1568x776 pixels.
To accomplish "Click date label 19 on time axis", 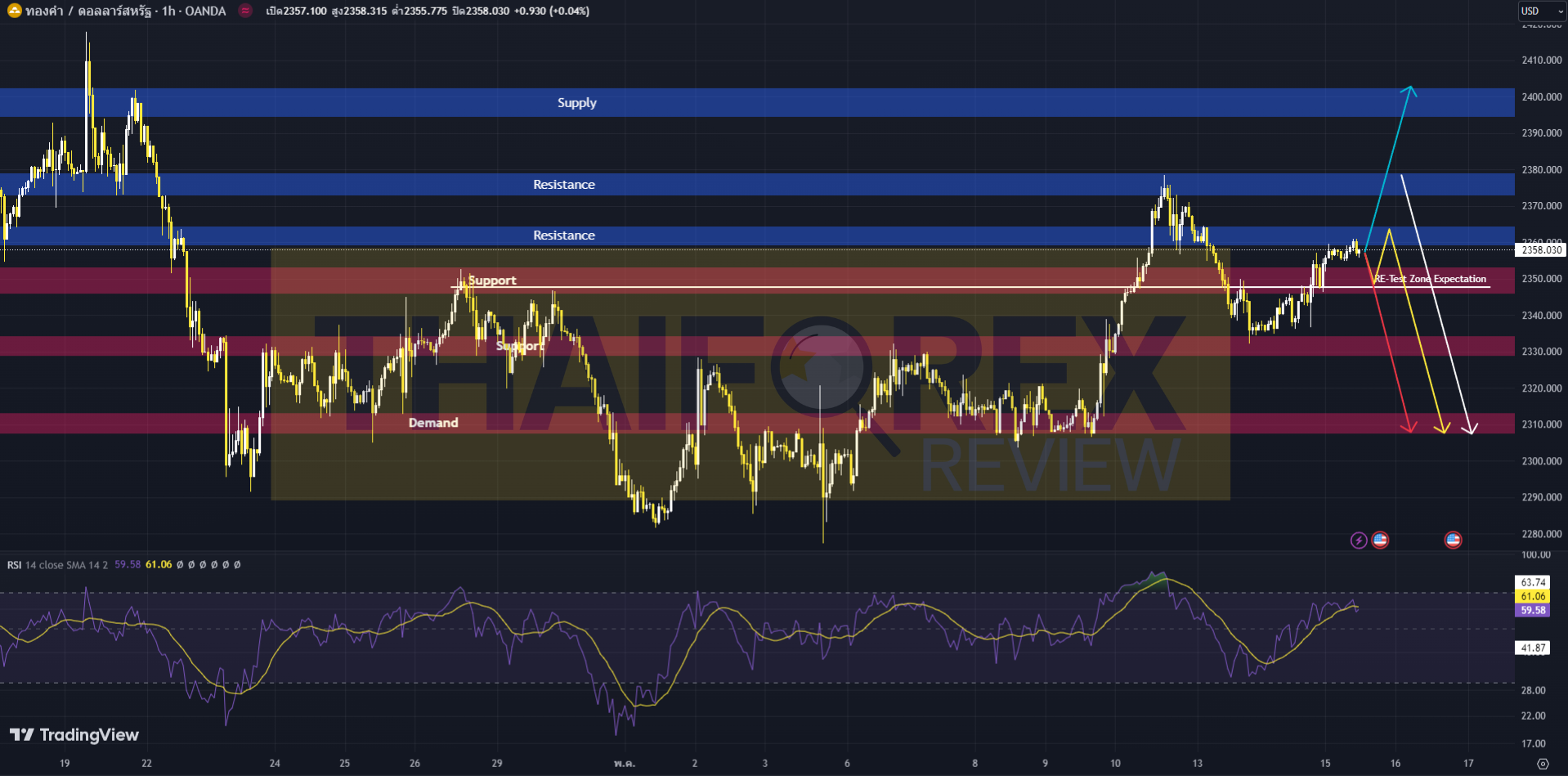I will pyautogui.click(x=65, y=764).
